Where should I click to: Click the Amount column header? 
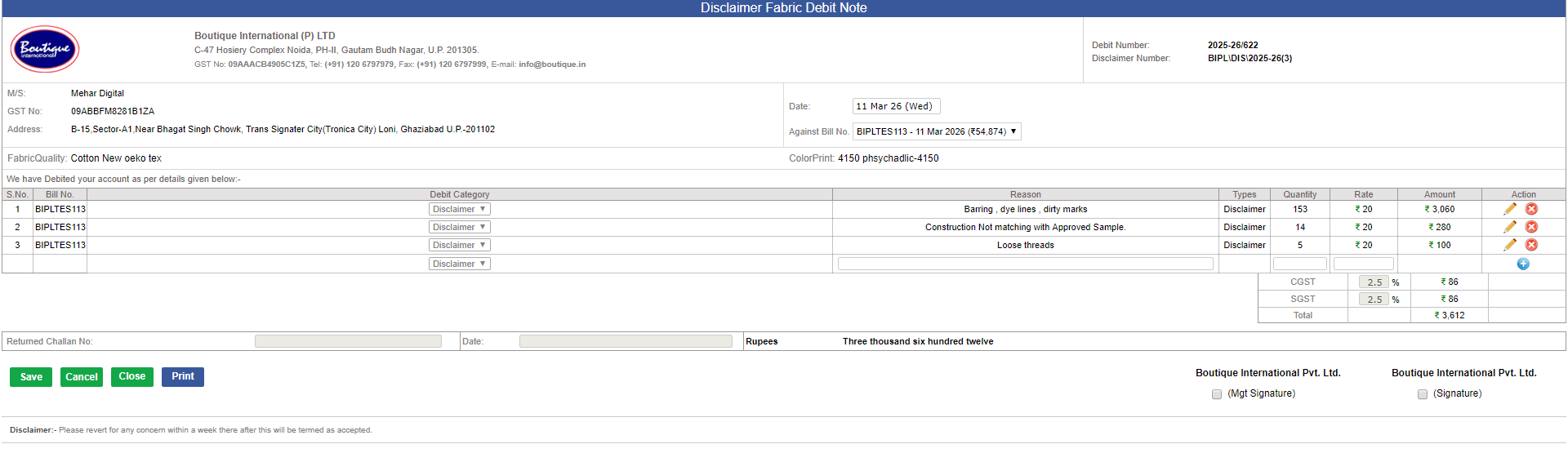(1440, 194)
